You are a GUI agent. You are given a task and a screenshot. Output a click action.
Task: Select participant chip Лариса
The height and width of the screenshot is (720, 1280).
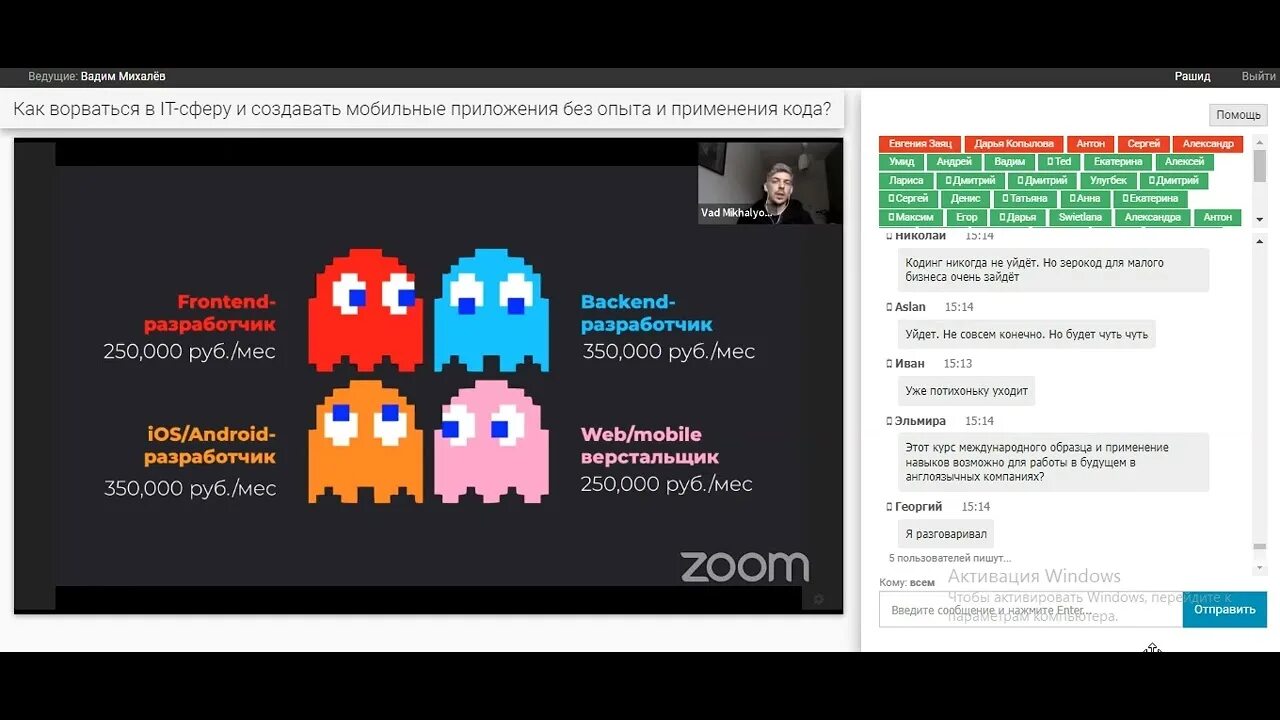(x=906, y=181)
